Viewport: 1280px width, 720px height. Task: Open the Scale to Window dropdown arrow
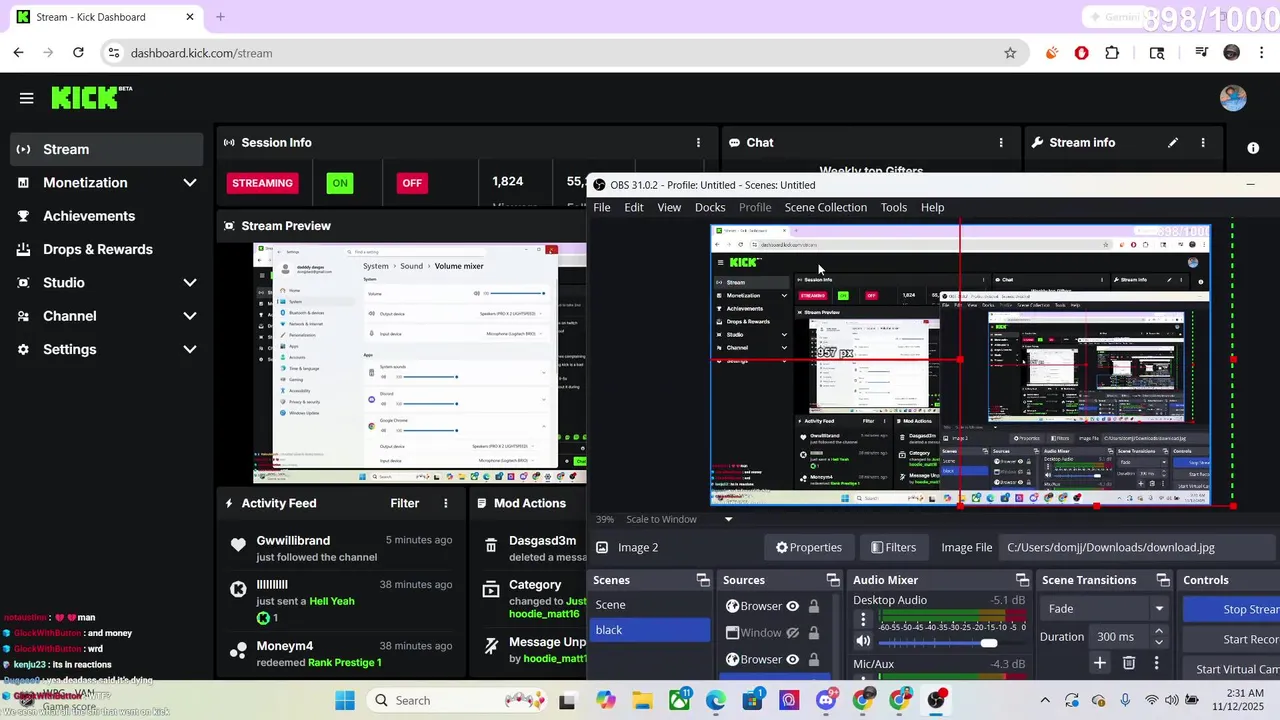point(728,519)
